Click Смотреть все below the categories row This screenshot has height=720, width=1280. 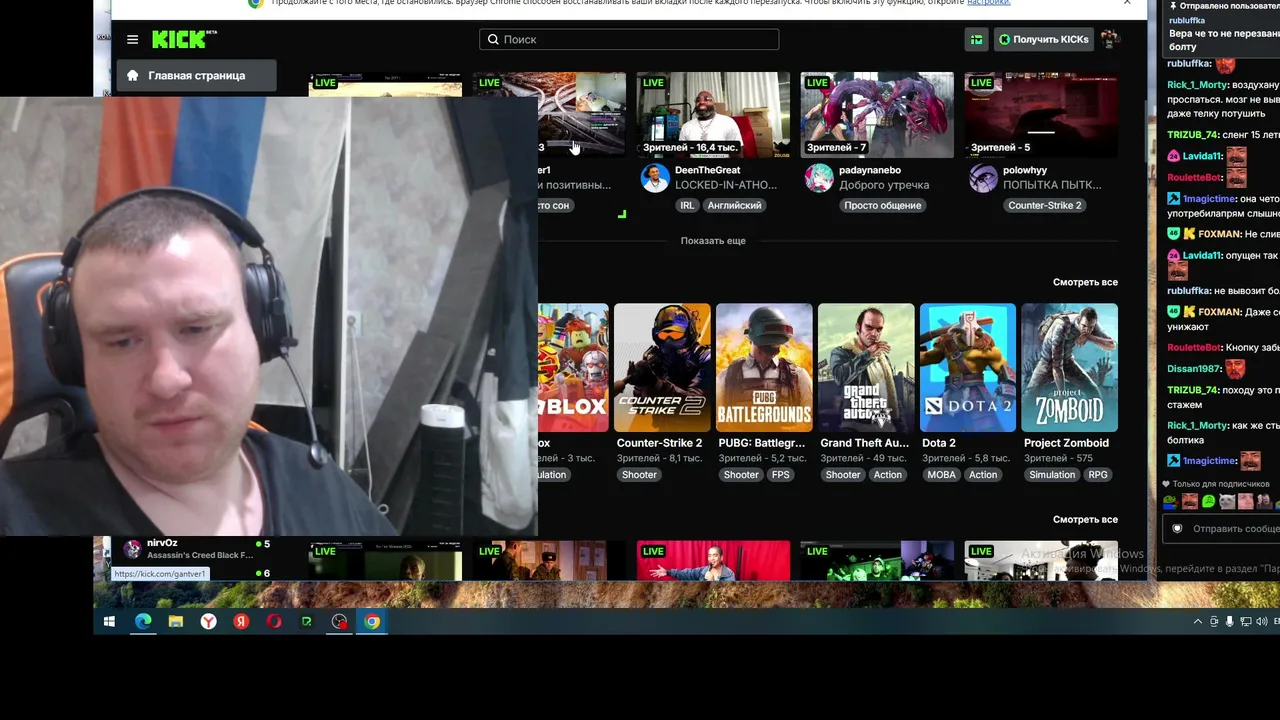tap(1085, 519)
